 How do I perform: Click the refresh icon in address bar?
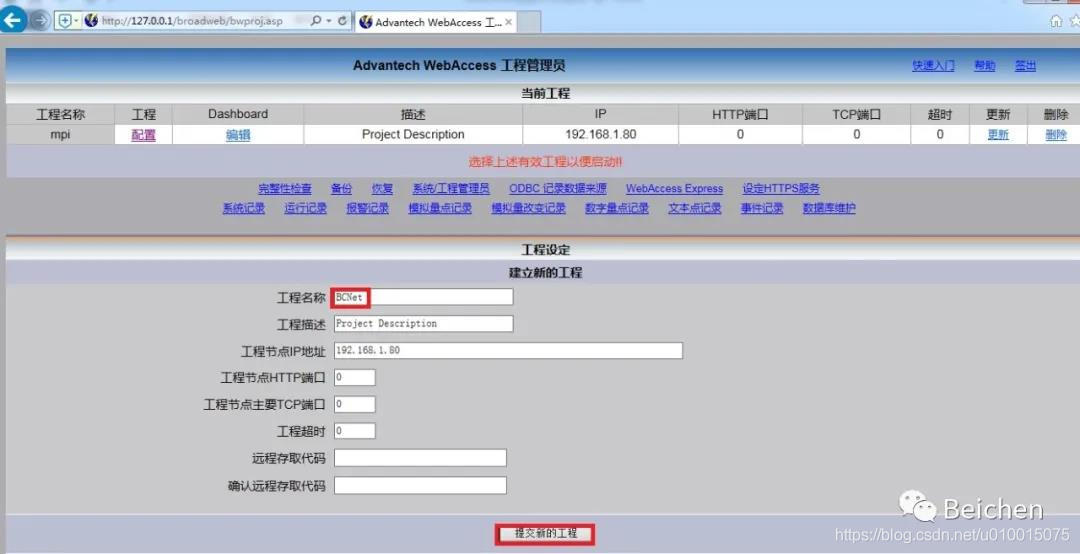[x=342, y=21]
